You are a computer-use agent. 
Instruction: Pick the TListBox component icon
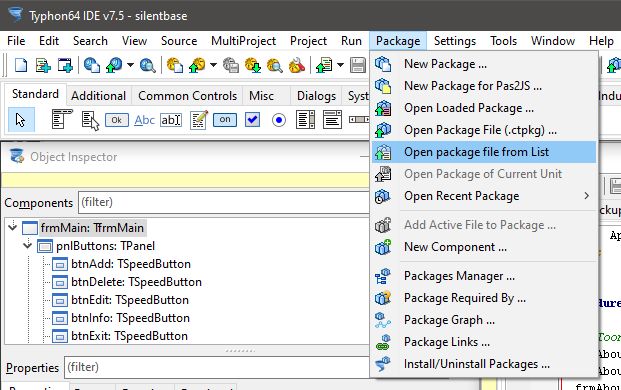click(x=305, y=120)
